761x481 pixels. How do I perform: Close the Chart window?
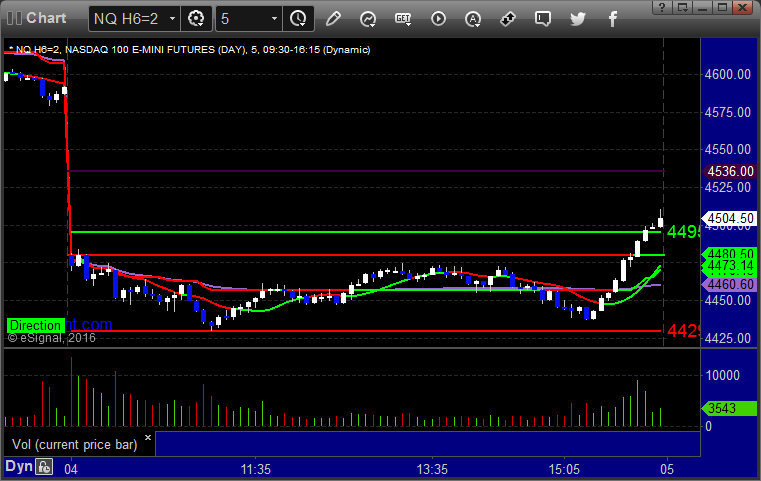743,7
